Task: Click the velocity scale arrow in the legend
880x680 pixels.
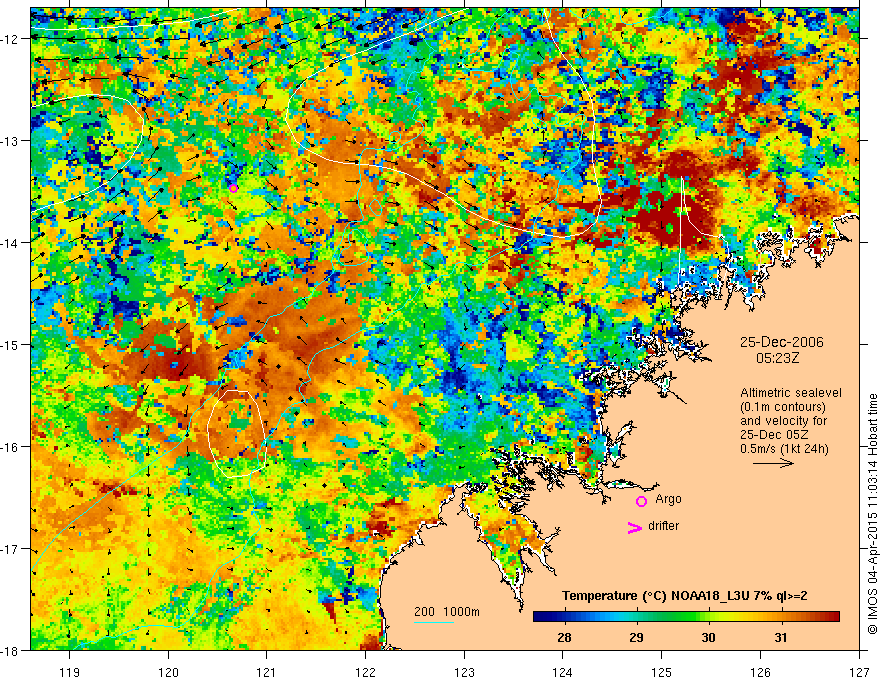Action: (773, 463)
